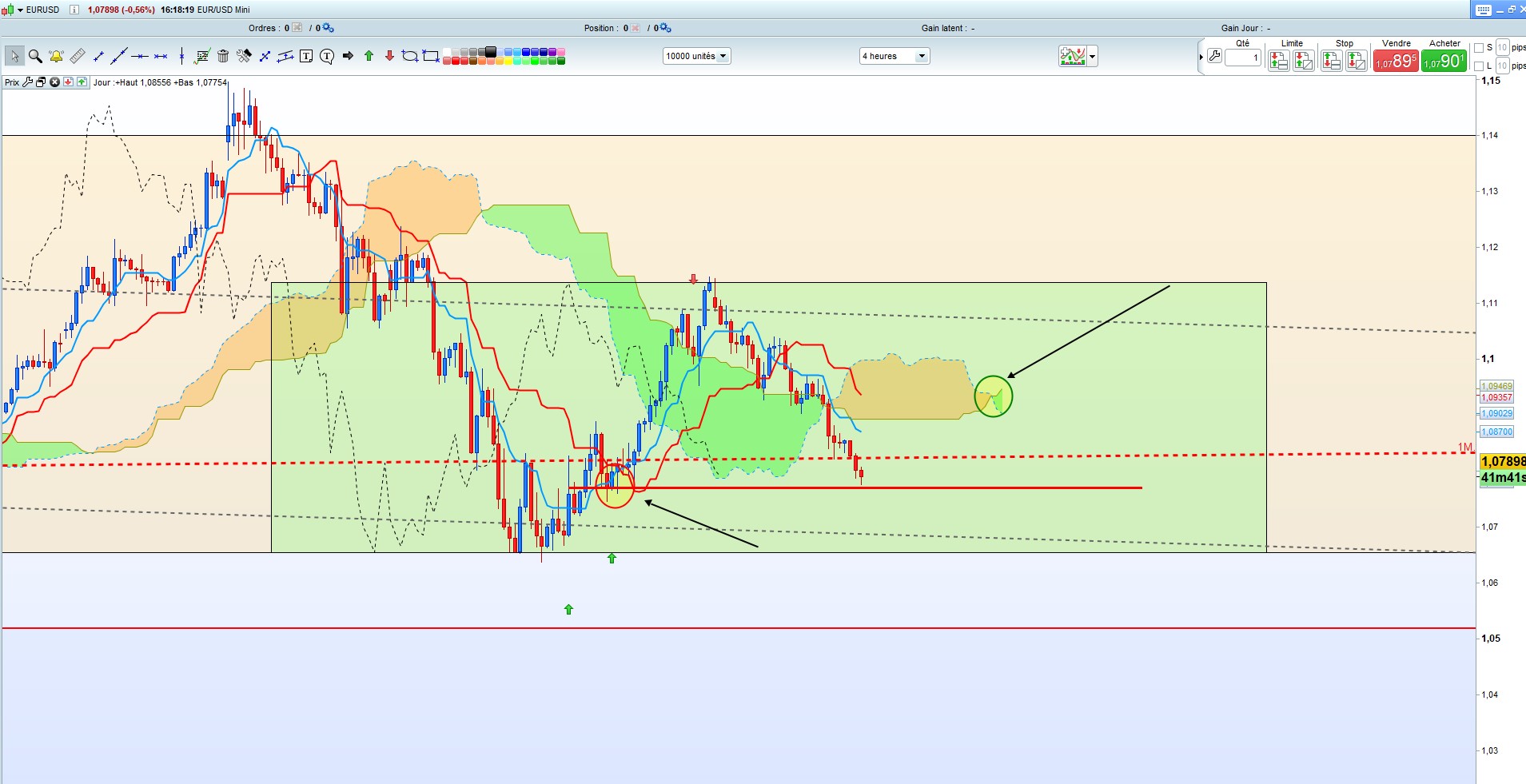1526x784 pixels.
Task: Click the trash can delete-objects icon
Action: pos(223,56)
